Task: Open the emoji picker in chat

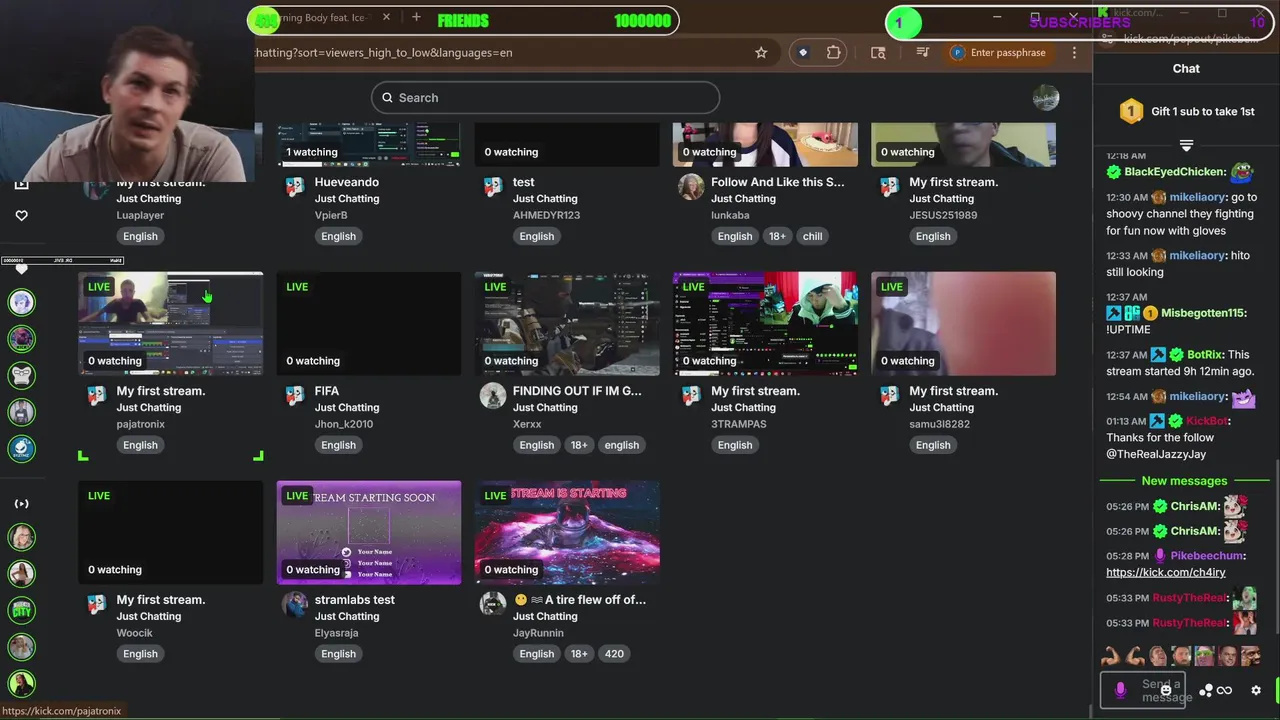Action: [1166, 691]
